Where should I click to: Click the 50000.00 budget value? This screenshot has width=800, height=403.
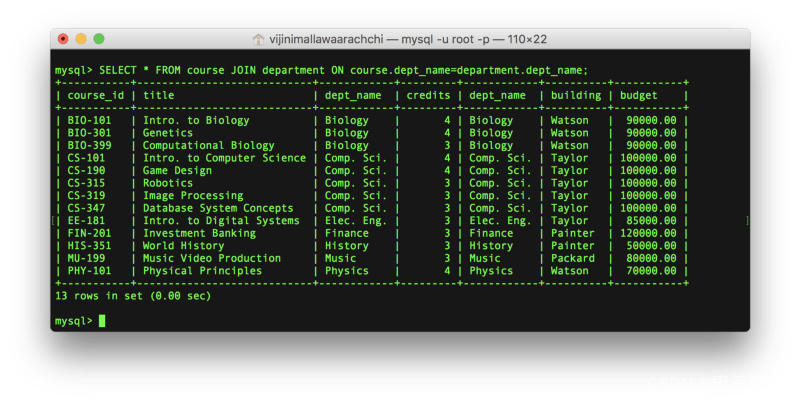point(651,246)
